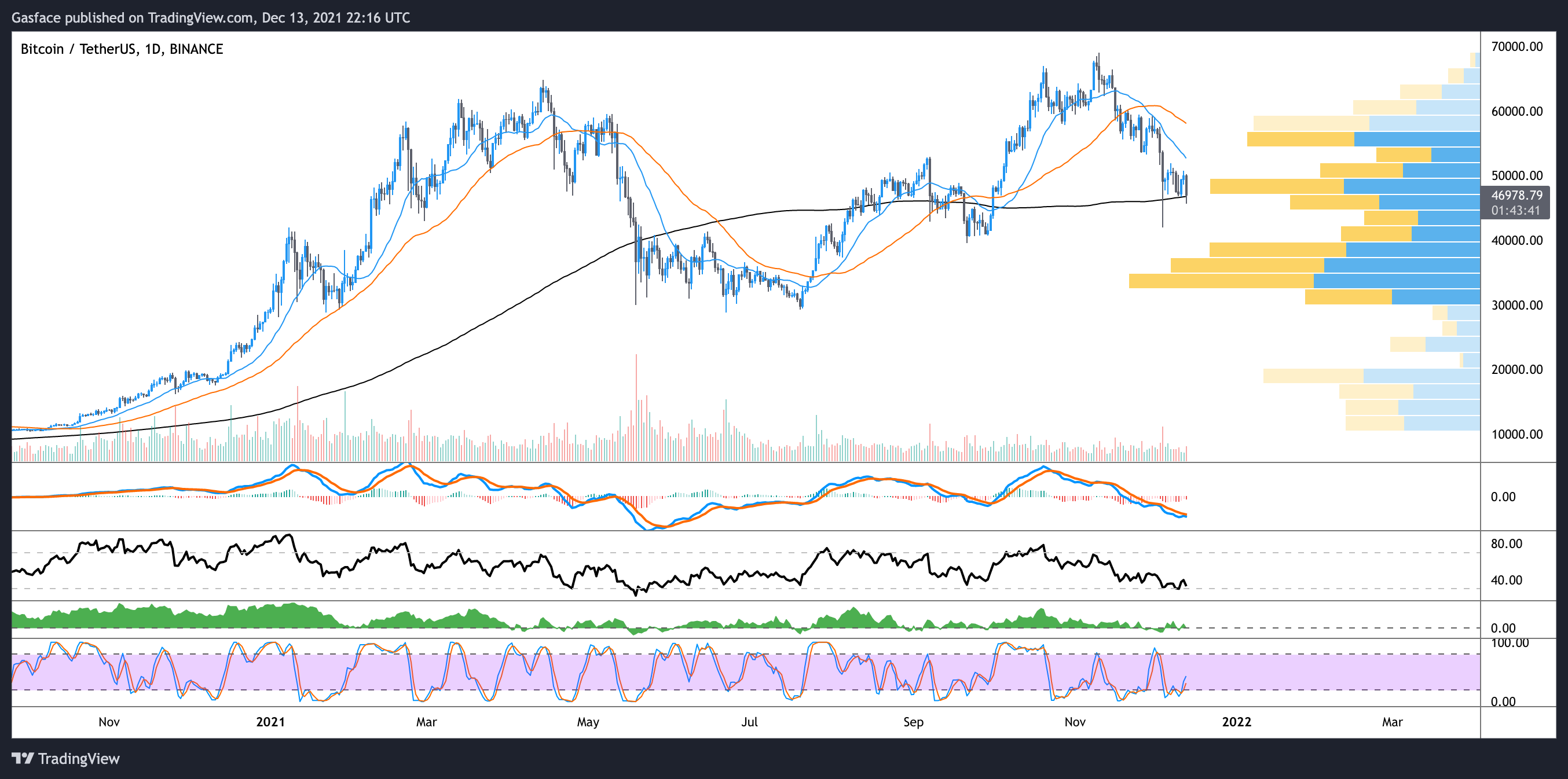Select the 2022 label on time axis
The height and width of the screenshot is (779, 1568).
point(1236,722)
